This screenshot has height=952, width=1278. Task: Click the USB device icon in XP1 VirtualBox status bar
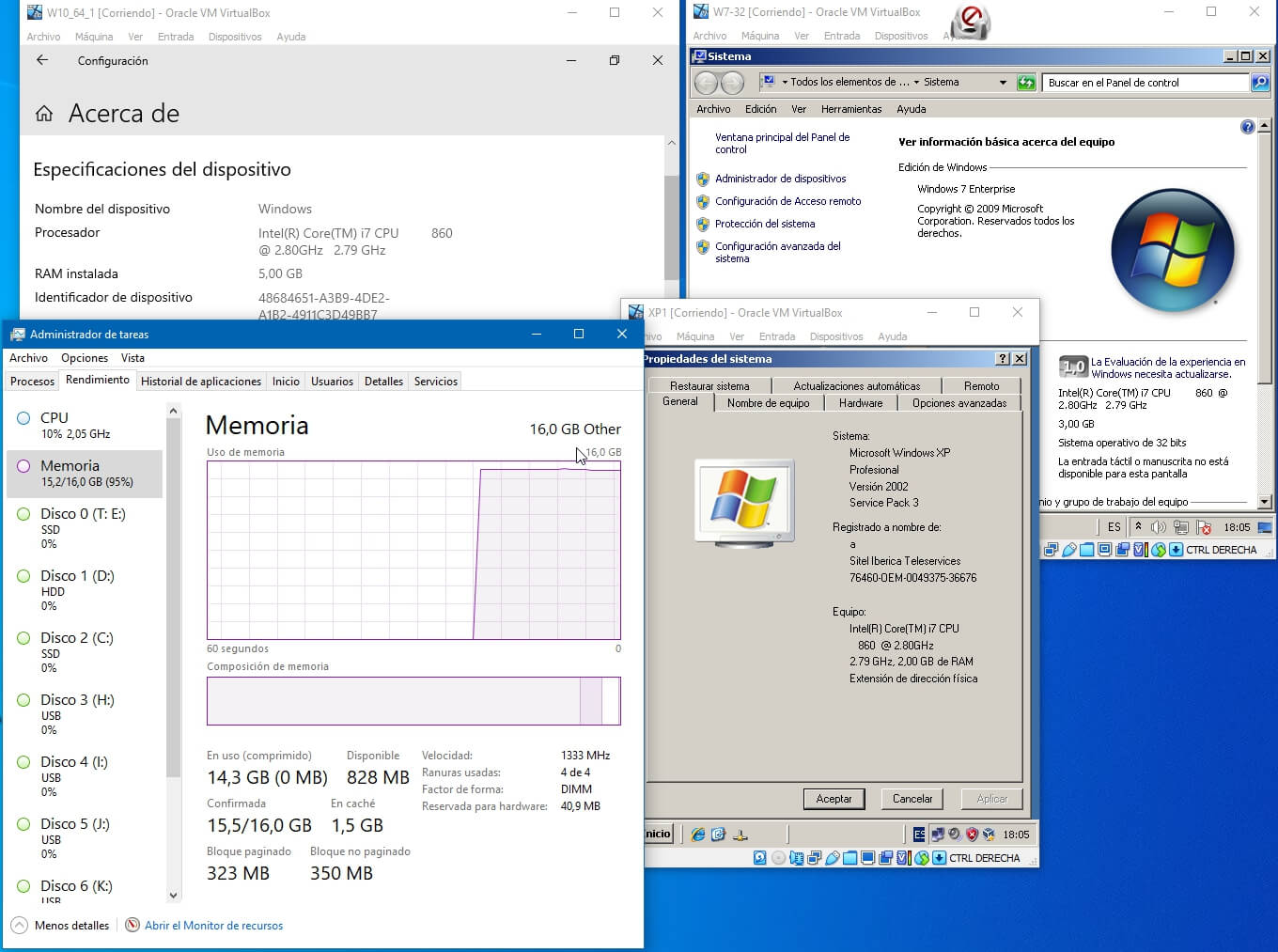(832, 858)
